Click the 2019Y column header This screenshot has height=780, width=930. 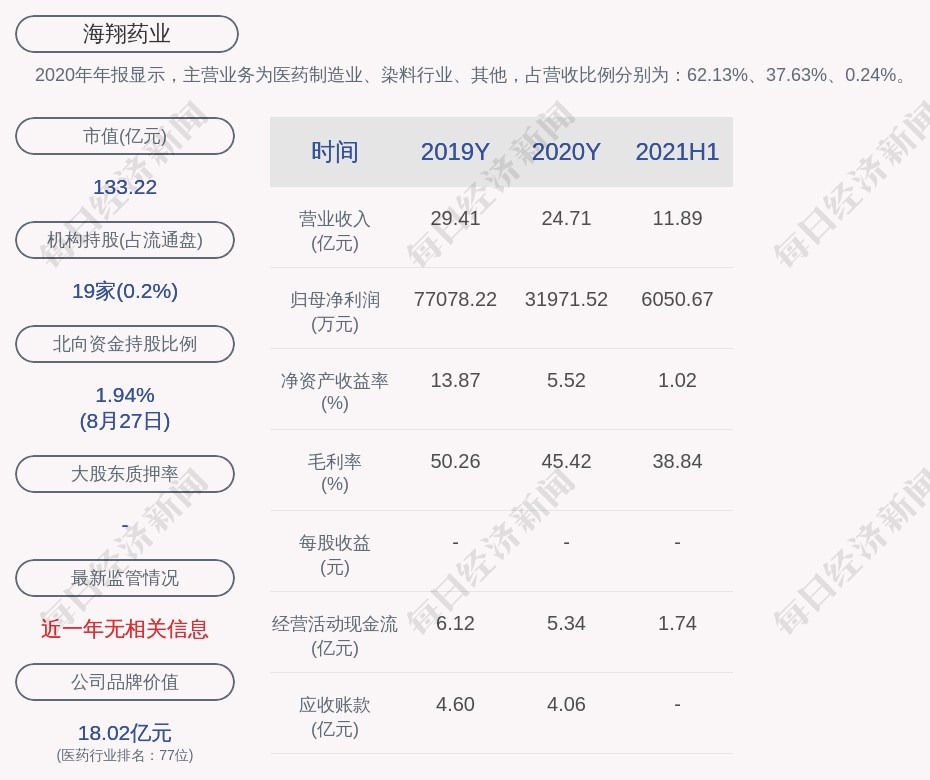click(x=455, y=152)
